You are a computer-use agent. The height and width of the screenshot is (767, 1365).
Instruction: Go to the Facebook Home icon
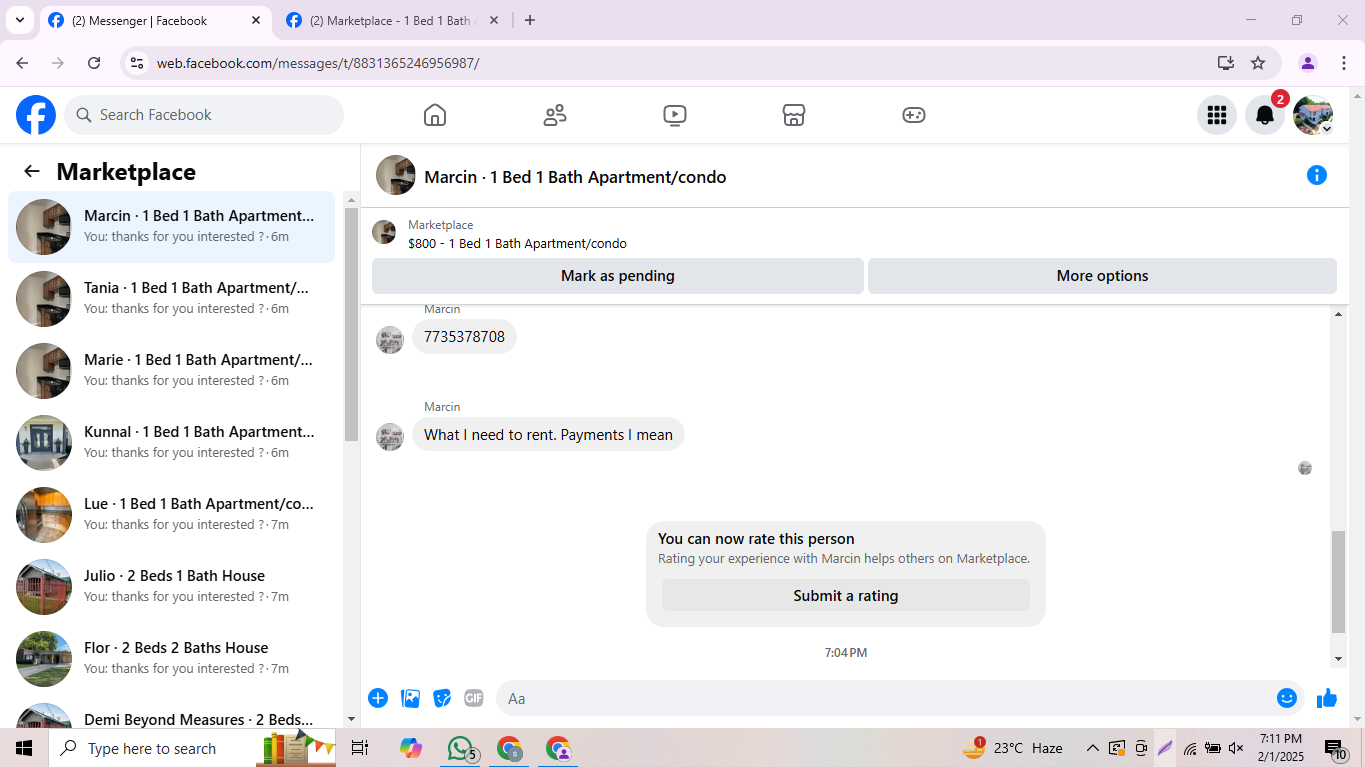tap(435, 115)
